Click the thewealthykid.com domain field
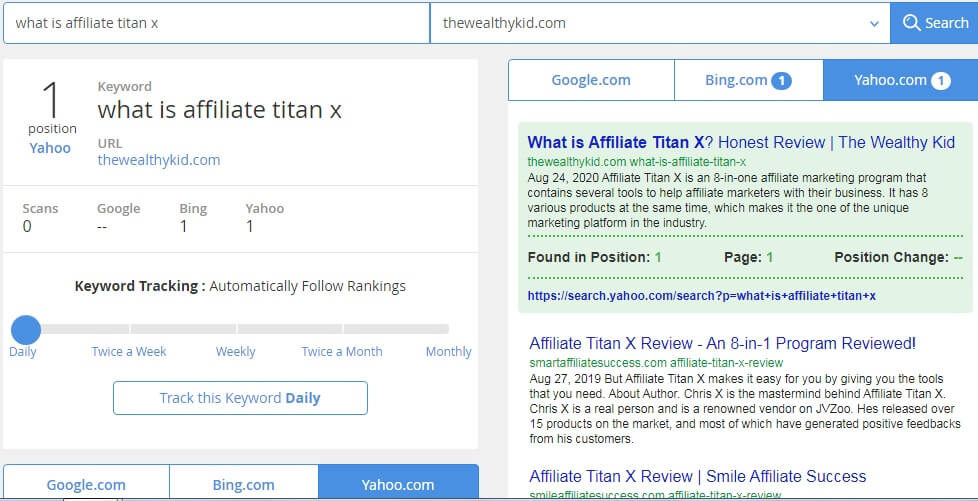 [x=660, y=23]
